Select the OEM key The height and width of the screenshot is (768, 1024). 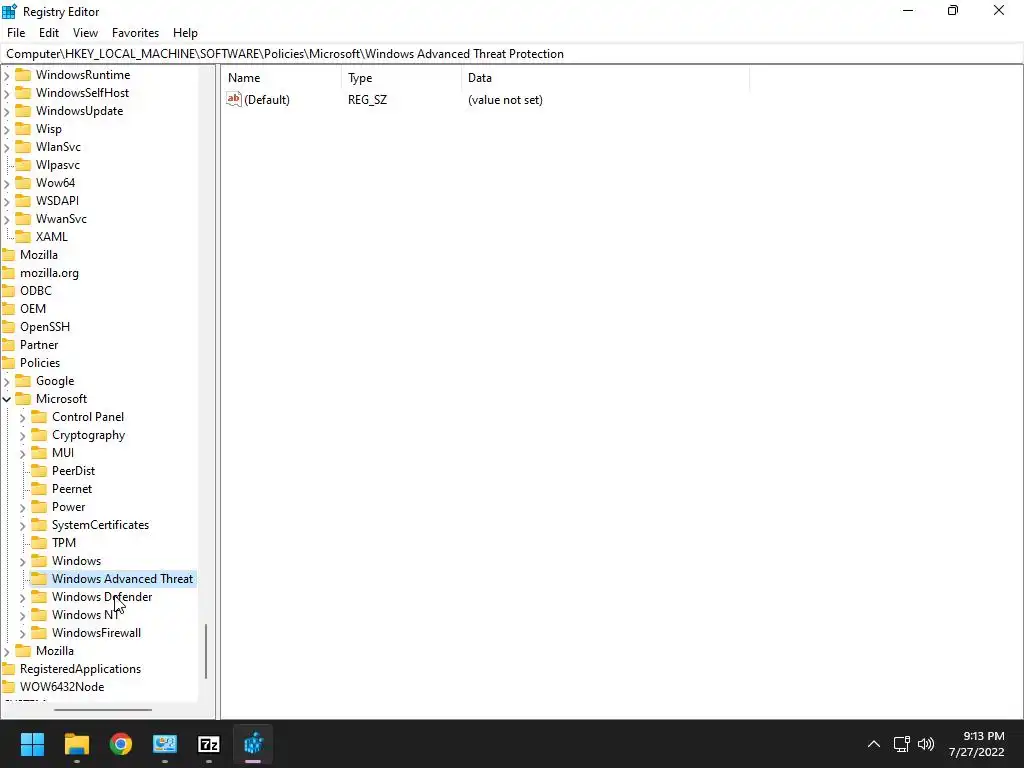click(x=33, y=309)
